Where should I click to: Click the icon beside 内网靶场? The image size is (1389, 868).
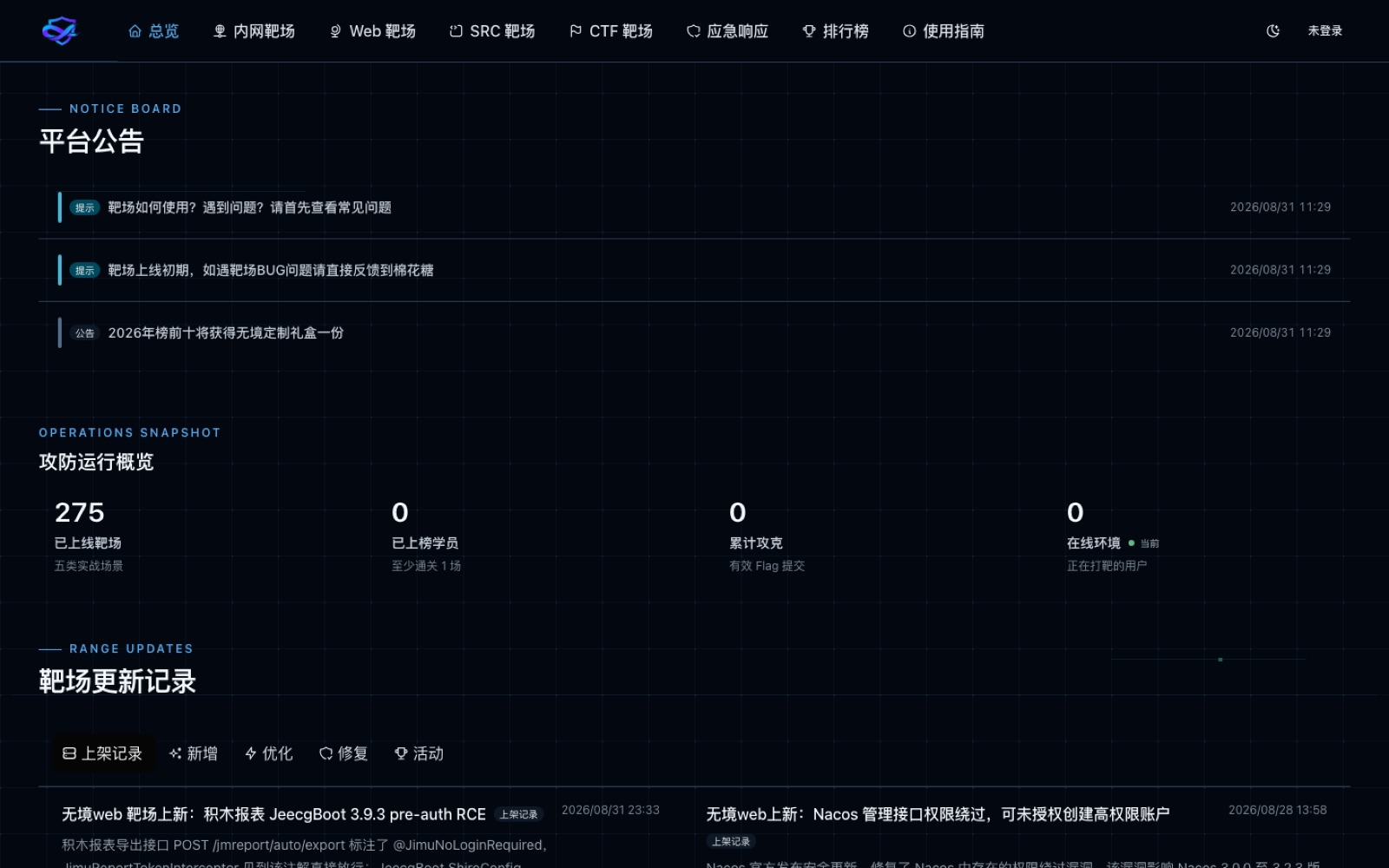pyautogui.click(x=220, y=31)
